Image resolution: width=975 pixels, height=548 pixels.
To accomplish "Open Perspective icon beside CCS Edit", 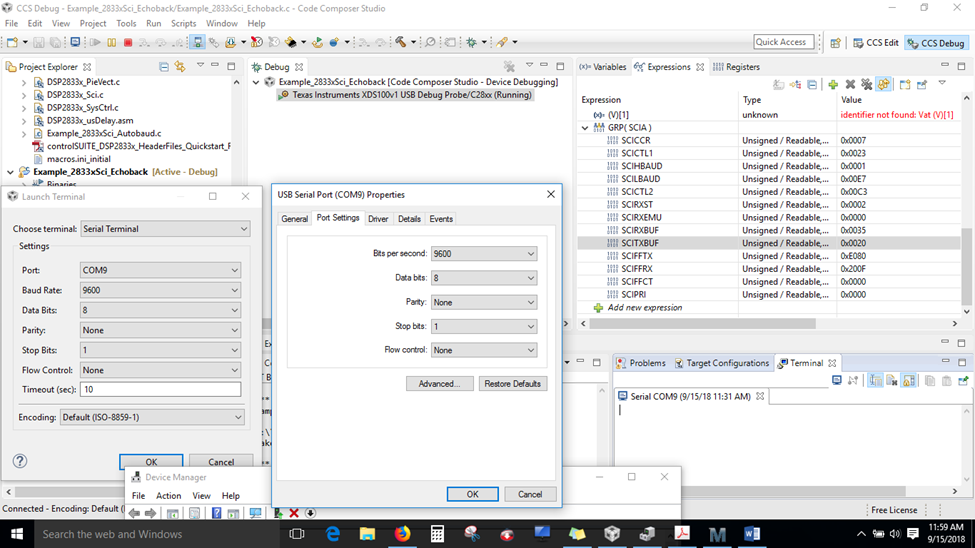I will click(835, 43).
